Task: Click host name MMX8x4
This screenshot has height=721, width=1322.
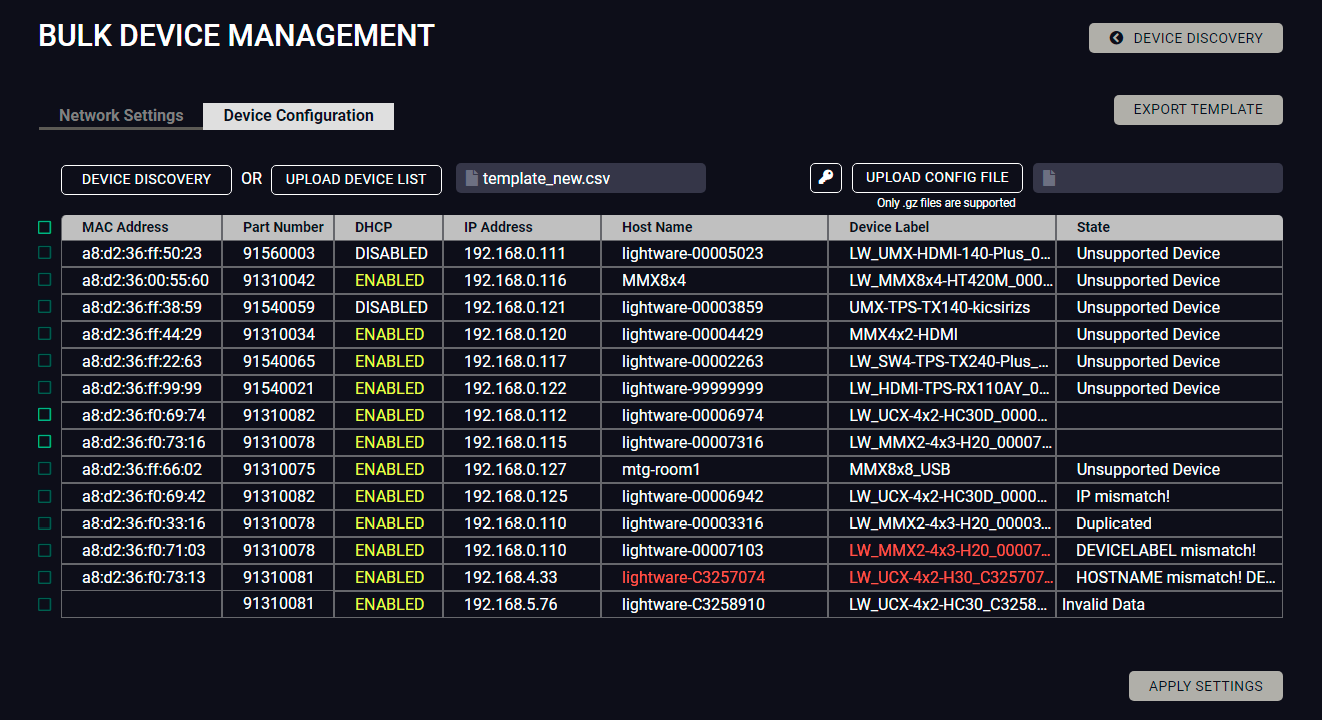Action: point(654,281)
